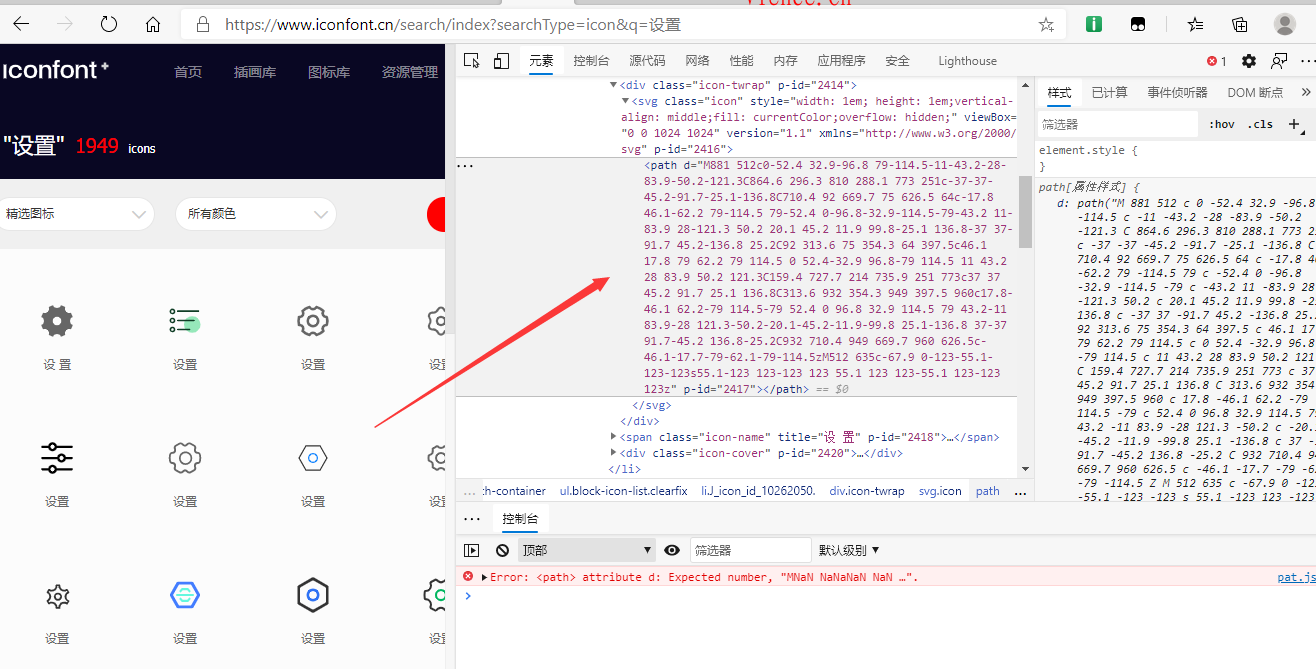
Task: Toggle the .cls class editor
Action: click(x=1262, y=124)
